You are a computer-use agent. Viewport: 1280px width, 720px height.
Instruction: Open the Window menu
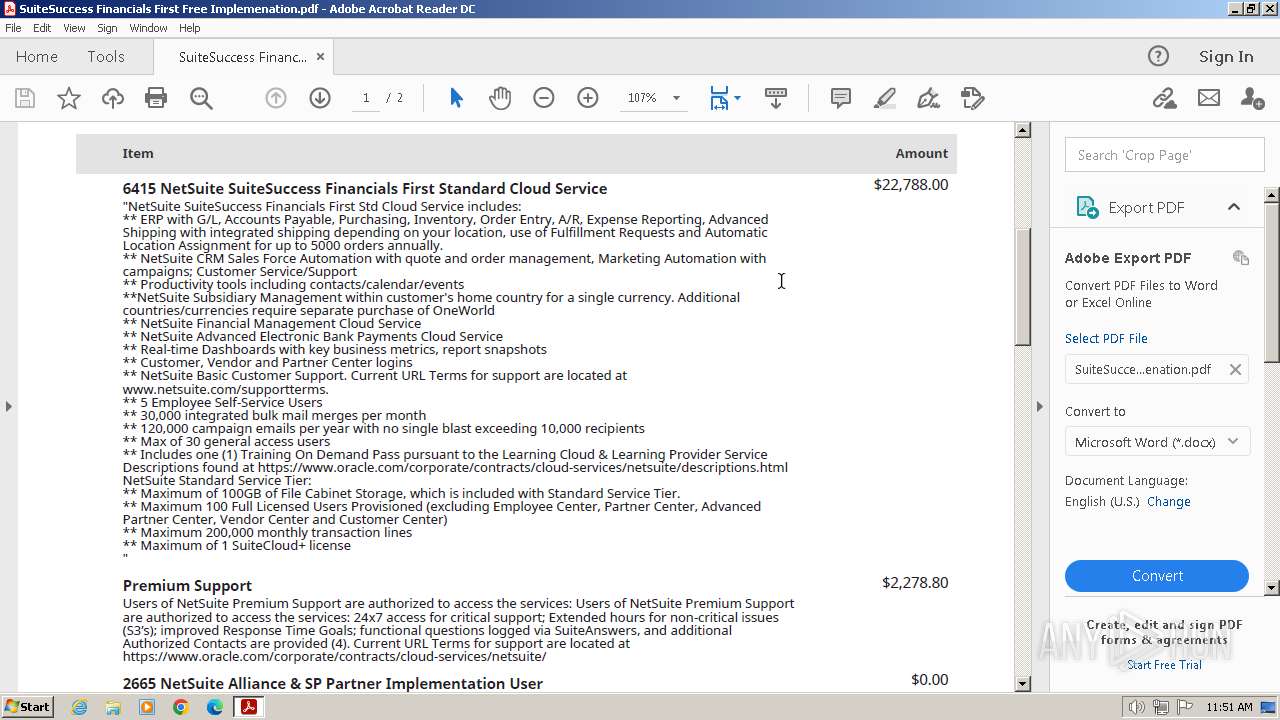click(x=148, y=28)
